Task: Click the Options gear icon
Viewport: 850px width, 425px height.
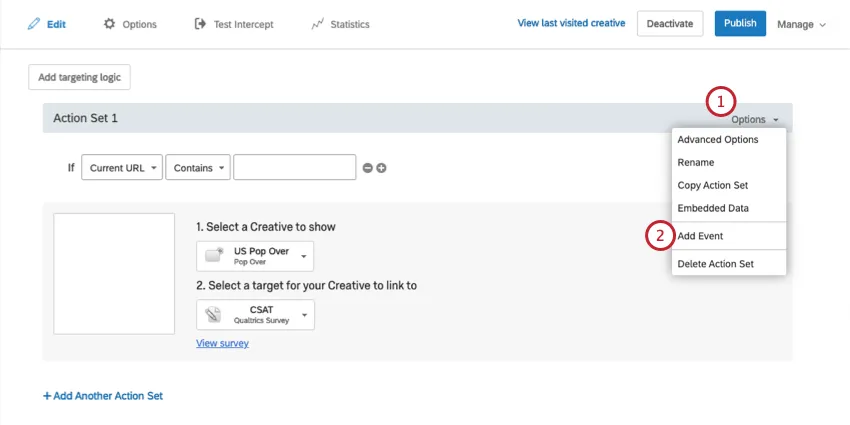Action: [109, 24]
